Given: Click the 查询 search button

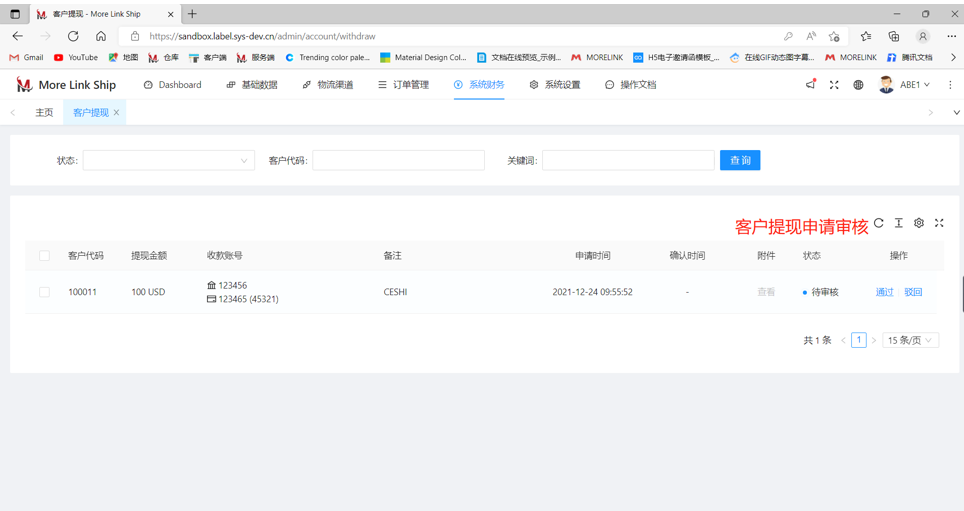Looking at the screenshot, I should 739,160.
